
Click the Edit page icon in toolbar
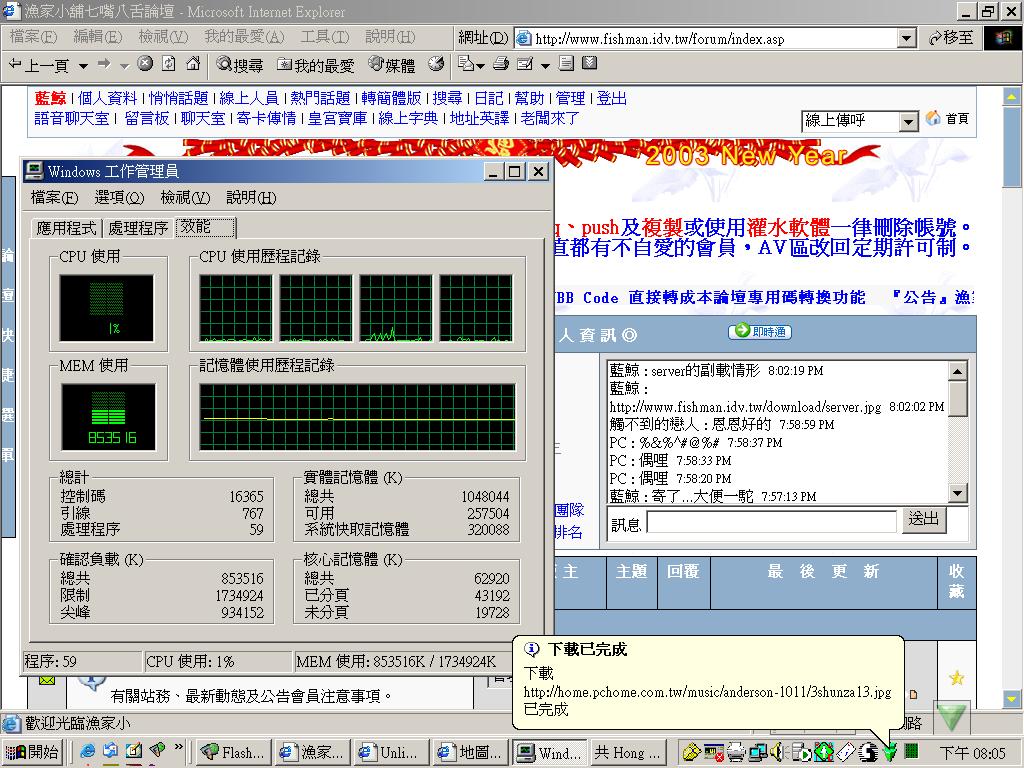[525, 64]
